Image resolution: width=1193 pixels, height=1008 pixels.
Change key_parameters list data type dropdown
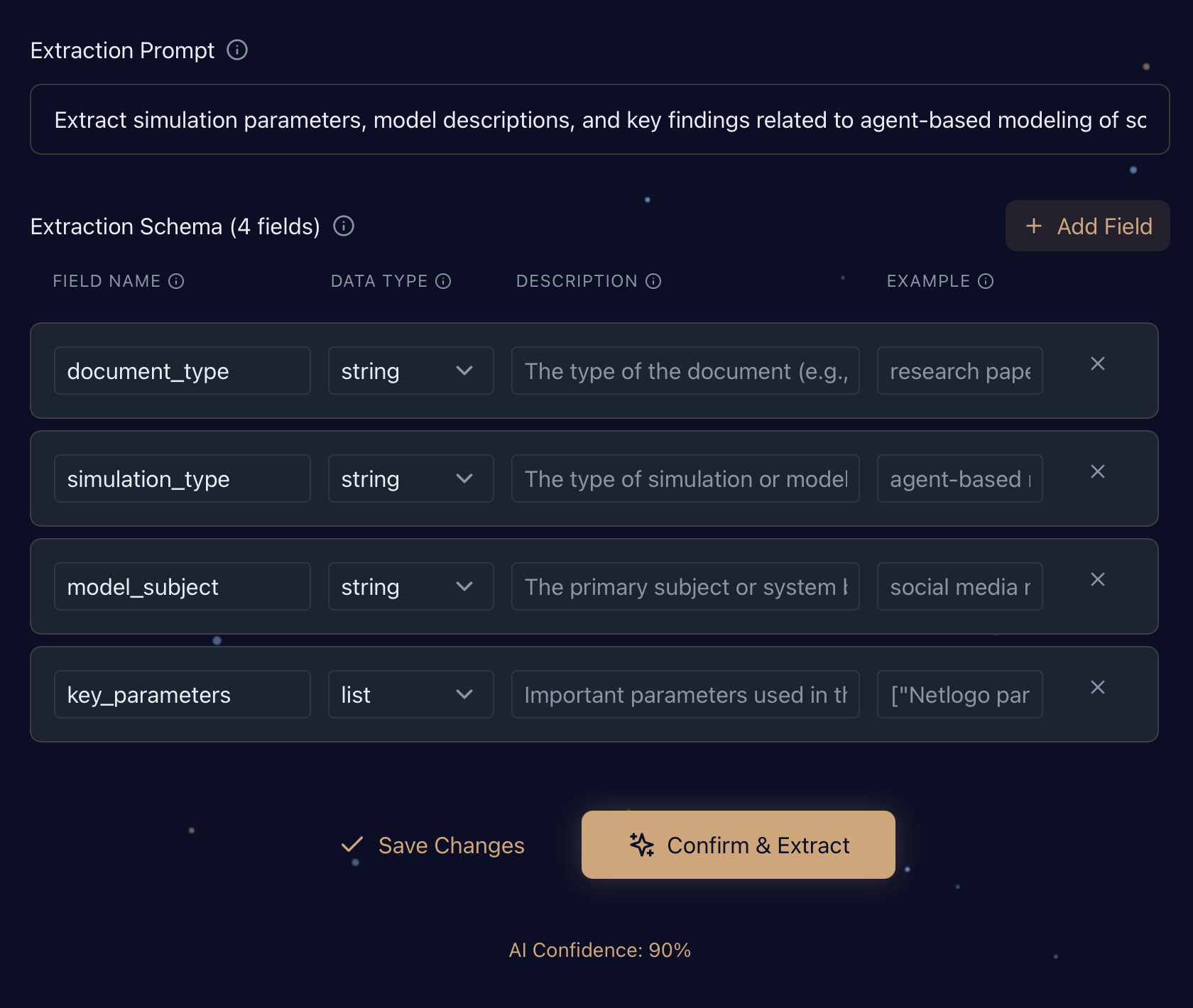click(x=410, y=695)
